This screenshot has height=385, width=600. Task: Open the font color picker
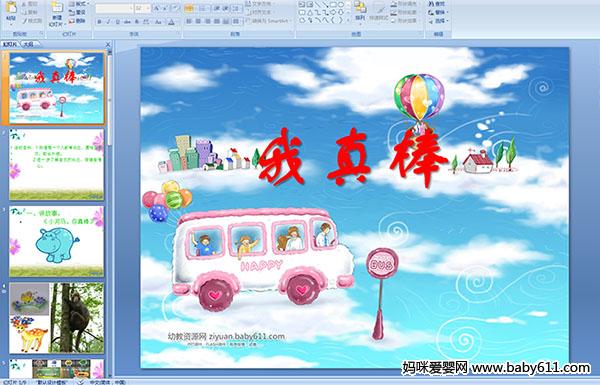coord(172,22)
